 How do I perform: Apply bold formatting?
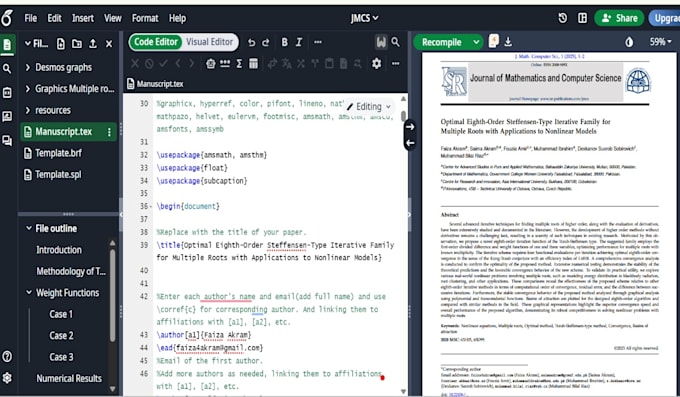click(284, 42)
